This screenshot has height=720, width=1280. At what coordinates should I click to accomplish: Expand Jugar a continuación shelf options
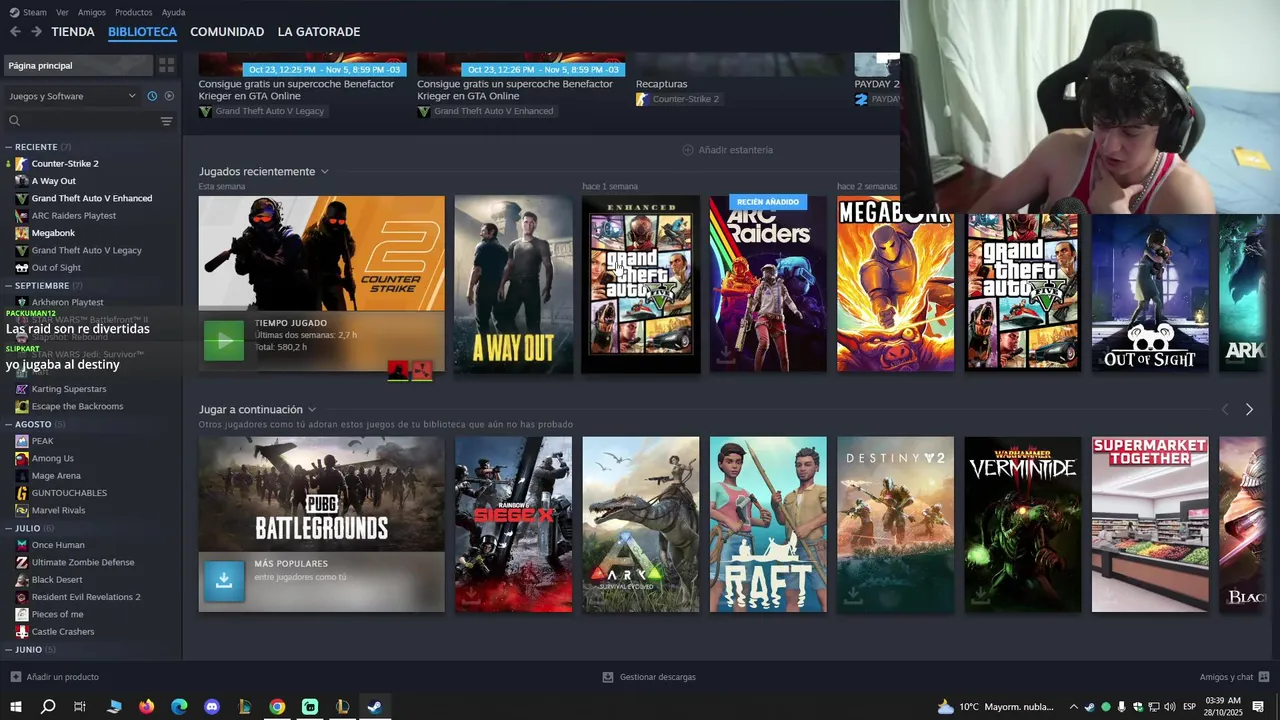click(x=312, y=410)
